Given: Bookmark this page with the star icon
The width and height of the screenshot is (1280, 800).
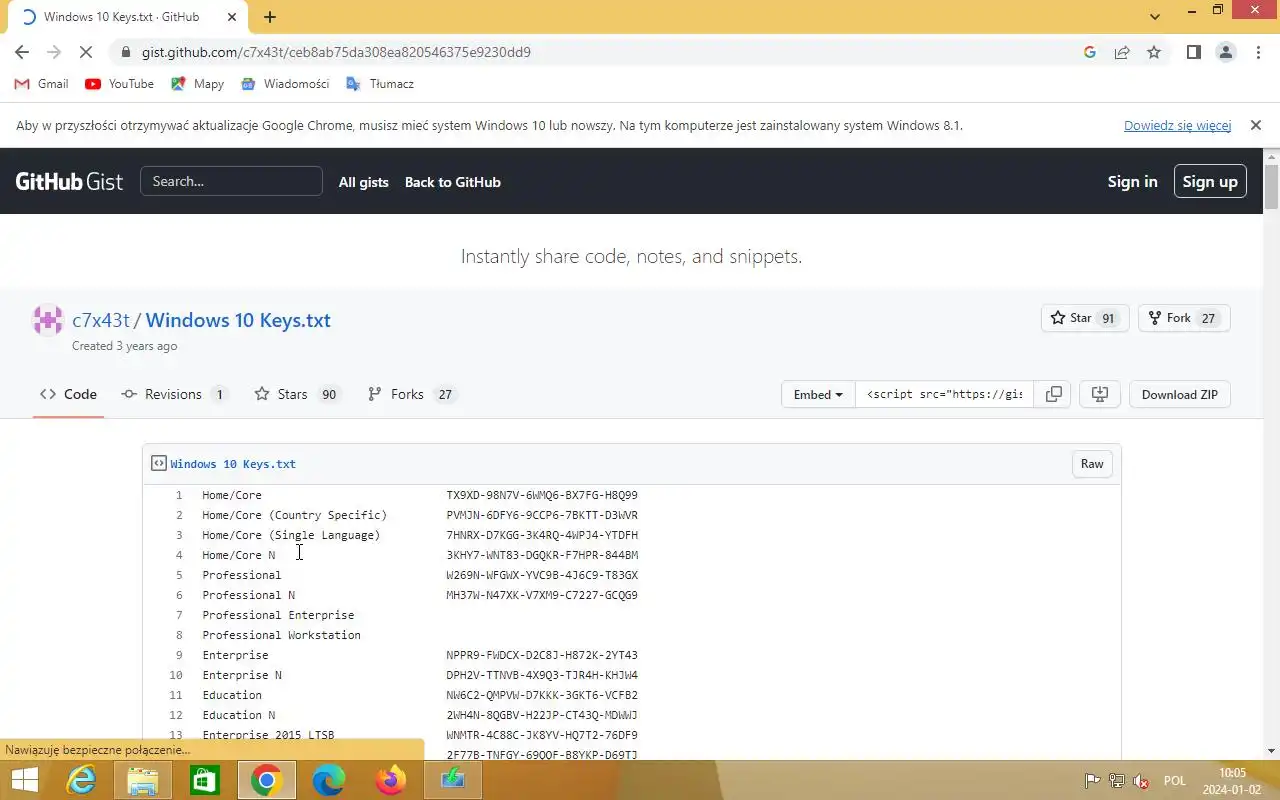Looking at the screenshot, I should tap(1154, 52).
